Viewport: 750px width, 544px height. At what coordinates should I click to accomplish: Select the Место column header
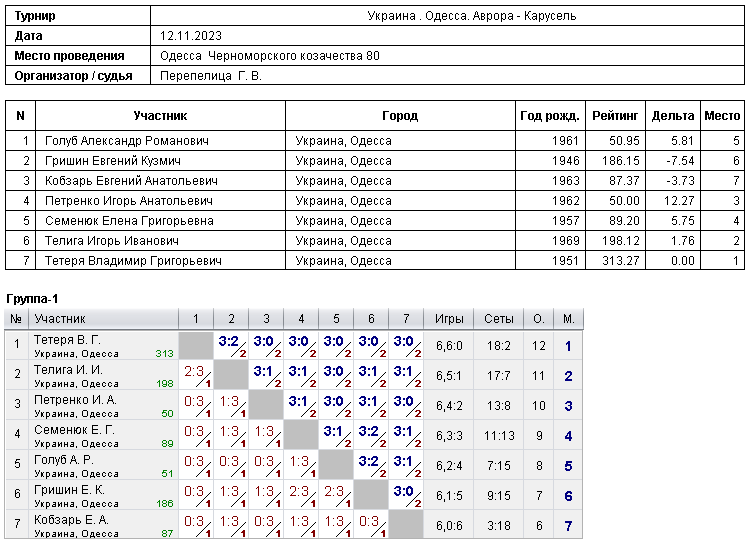tap(722, 115)
